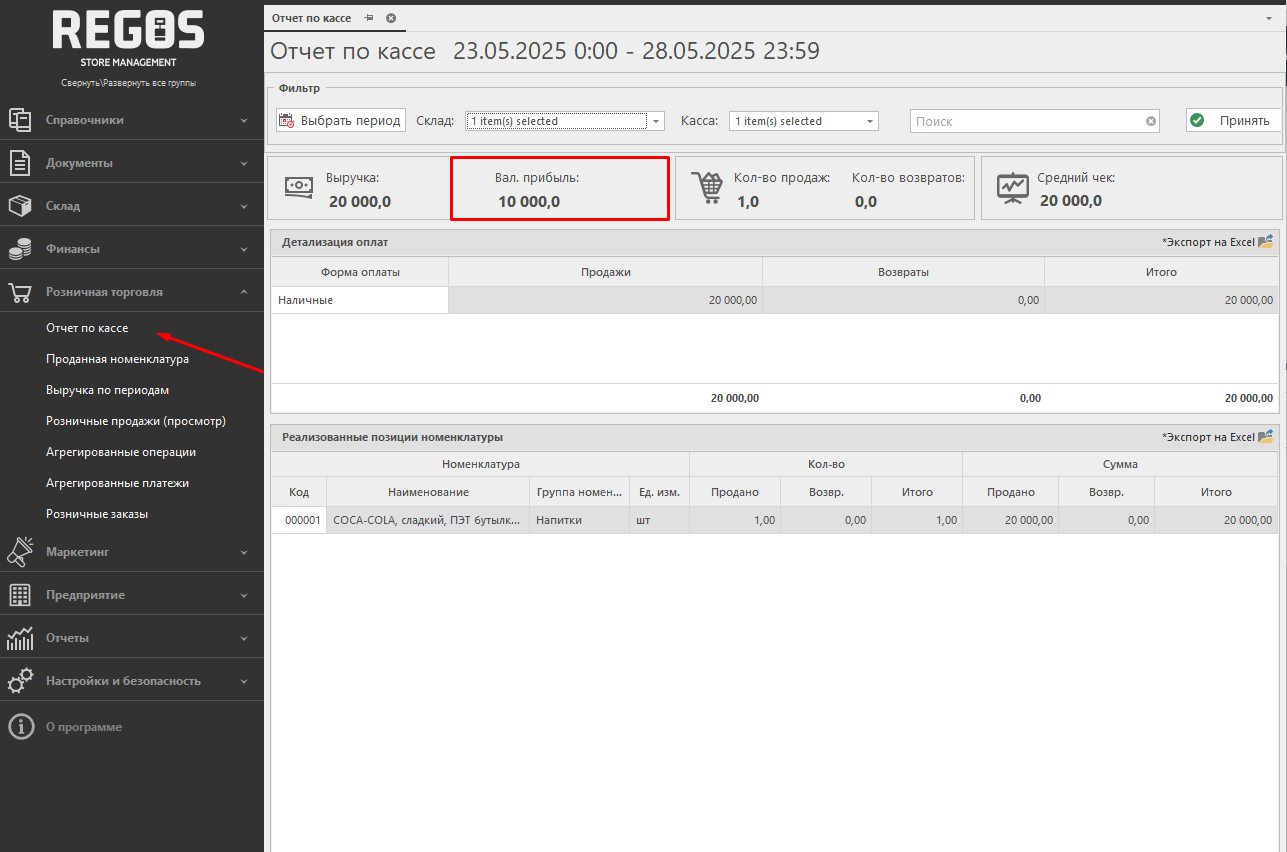This screenshot has width=1287, height=852.
Task: Click the Настройки и безопасность gears icon
Action: (20, 681)
